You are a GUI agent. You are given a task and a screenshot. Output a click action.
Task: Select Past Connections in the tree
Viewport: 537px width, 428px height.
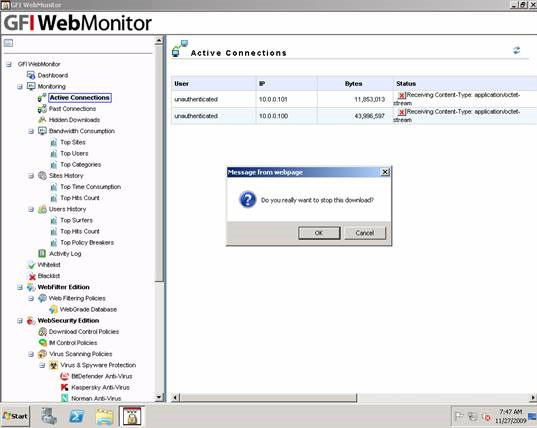(x=72, y=109)
